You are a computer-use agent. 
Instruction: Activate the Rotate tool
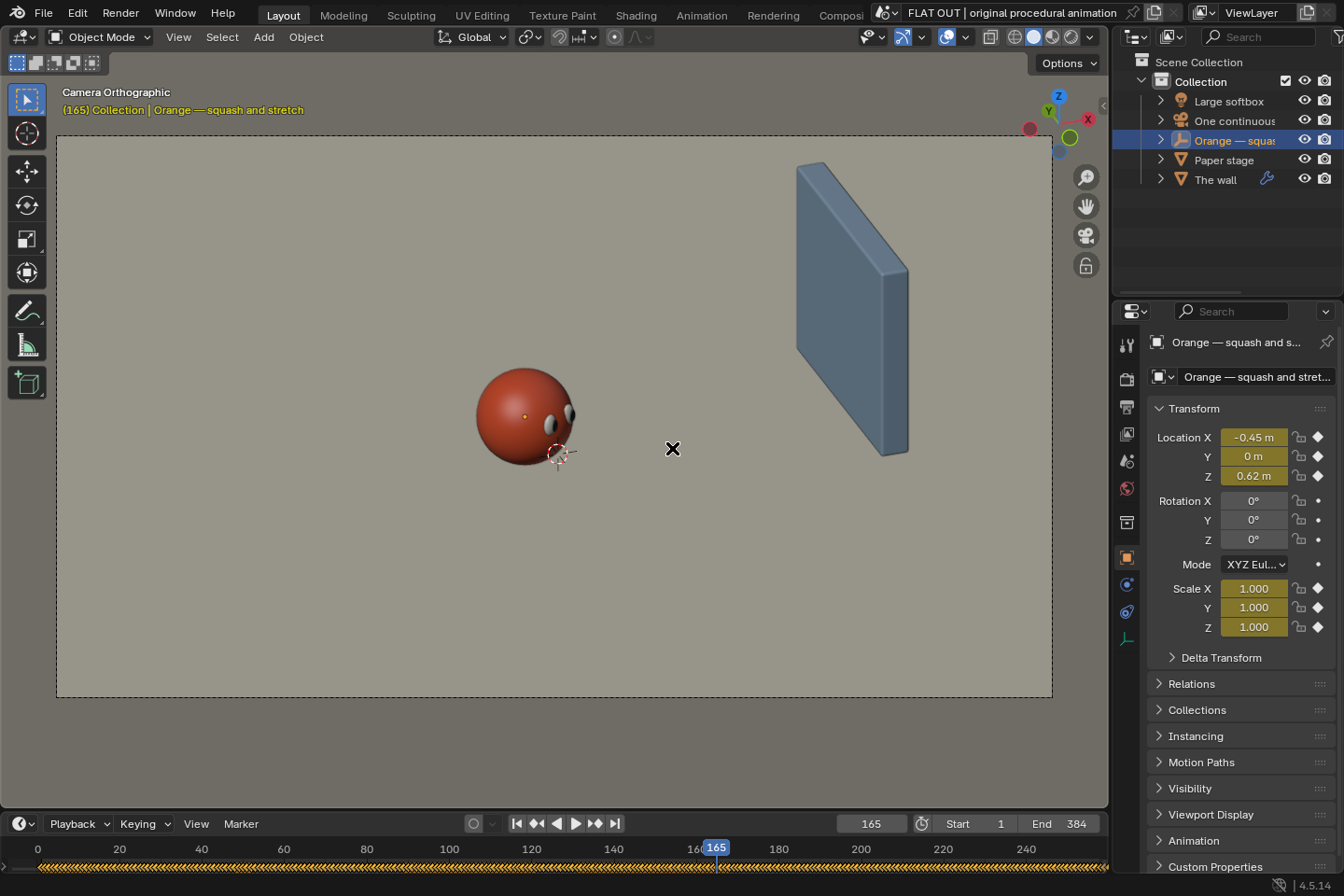click(x=27, y=205)
